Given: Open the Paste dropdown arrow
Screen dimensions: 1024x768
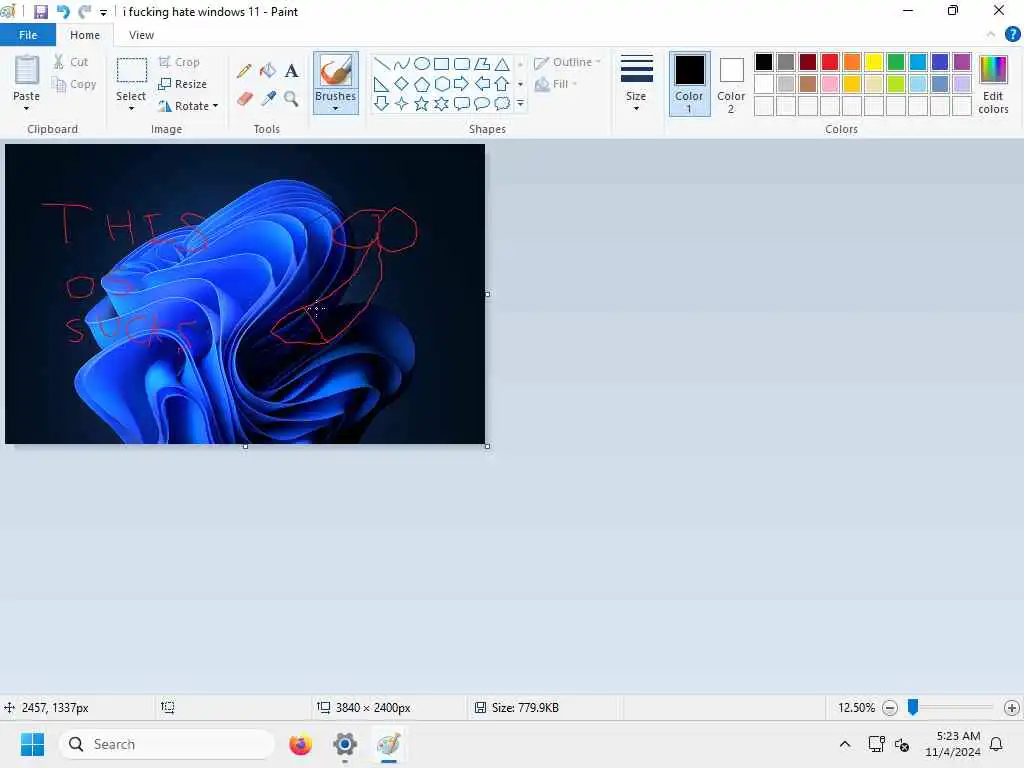Looking at the screenshot, I should point(27,108).
